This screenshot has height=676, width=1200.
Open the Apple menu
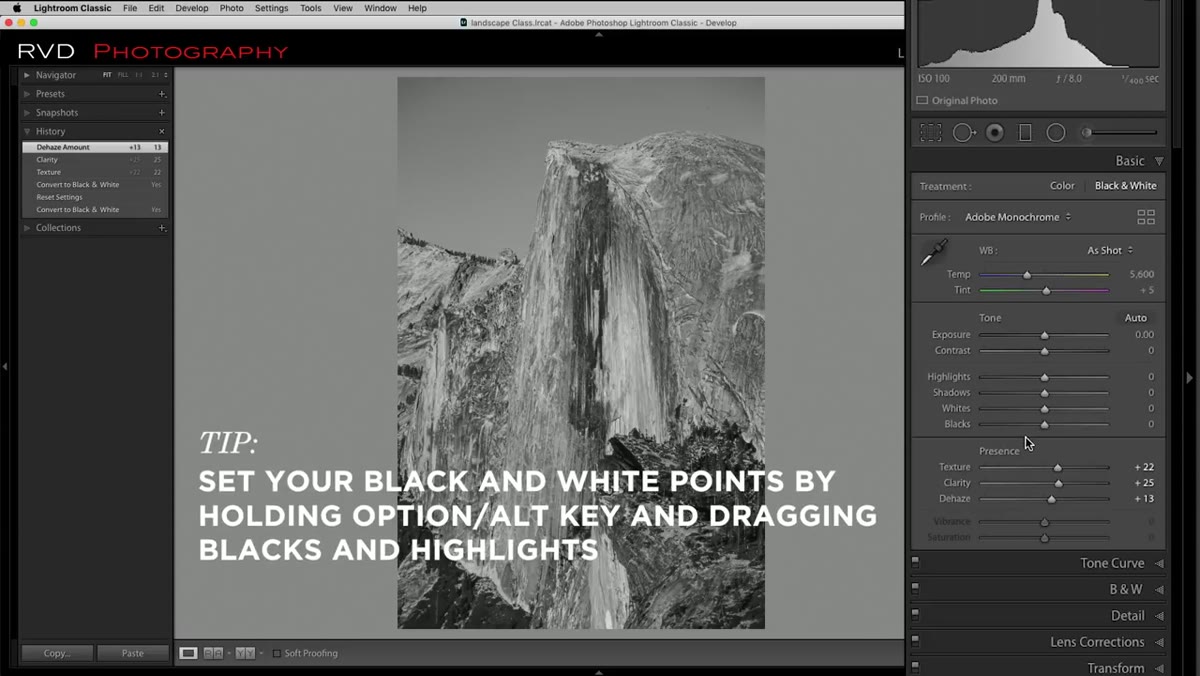16,8
